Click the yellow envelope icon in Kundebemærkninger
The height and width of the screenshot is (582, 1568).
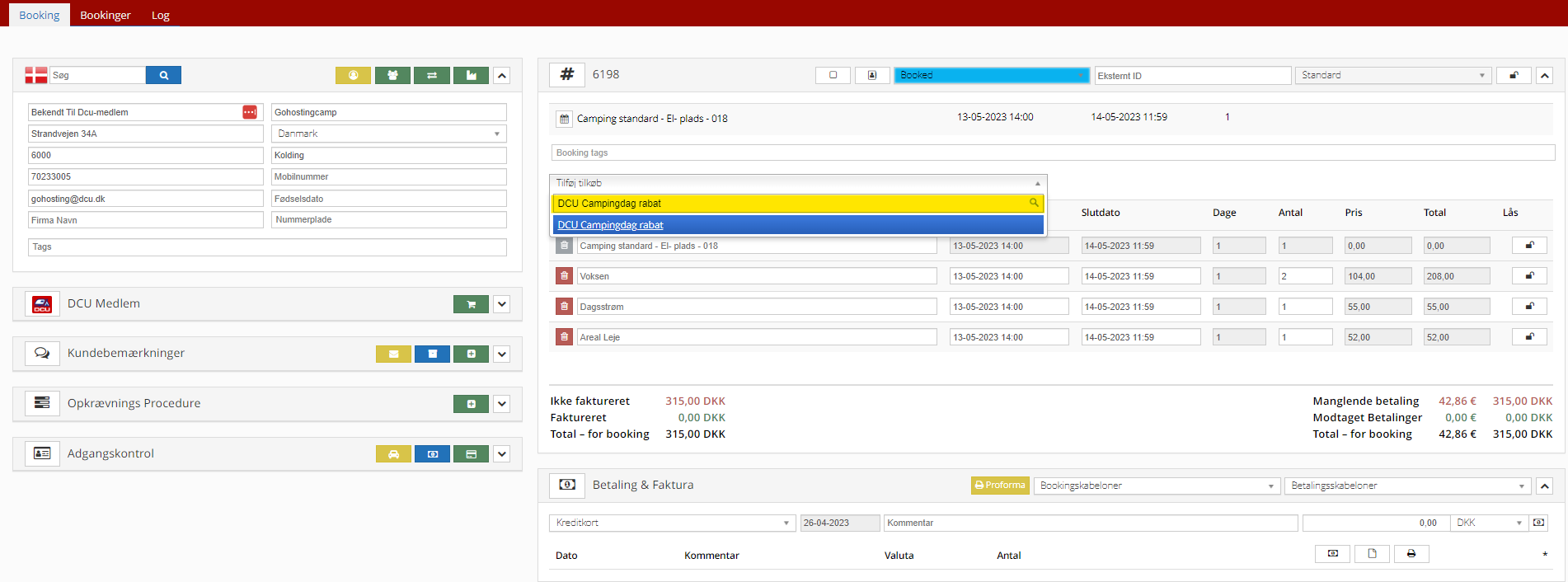pyautogui.click(x=393, y=354)
